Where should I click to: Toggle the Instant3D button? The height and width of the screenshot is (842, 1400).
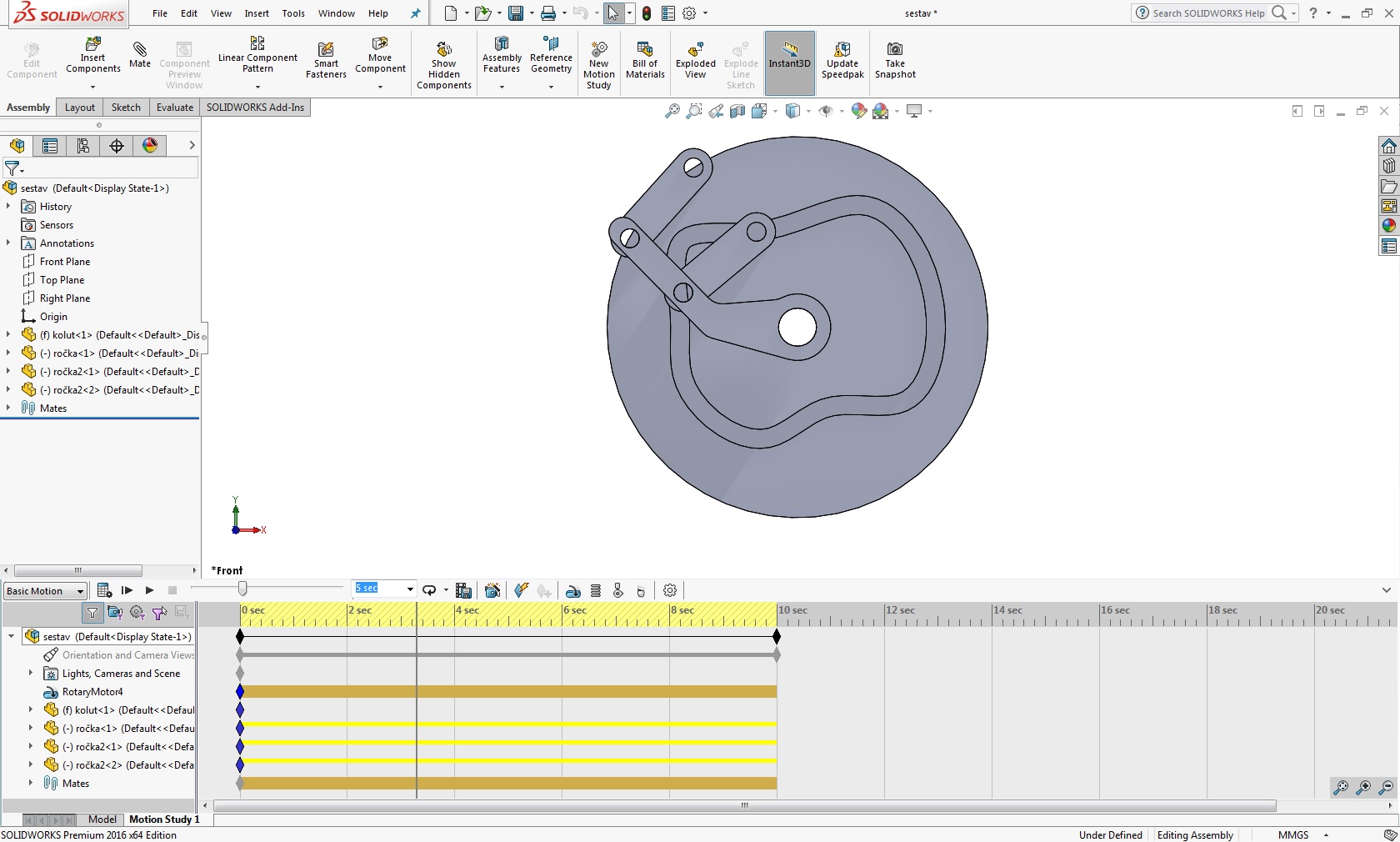[x=789, y=60]
